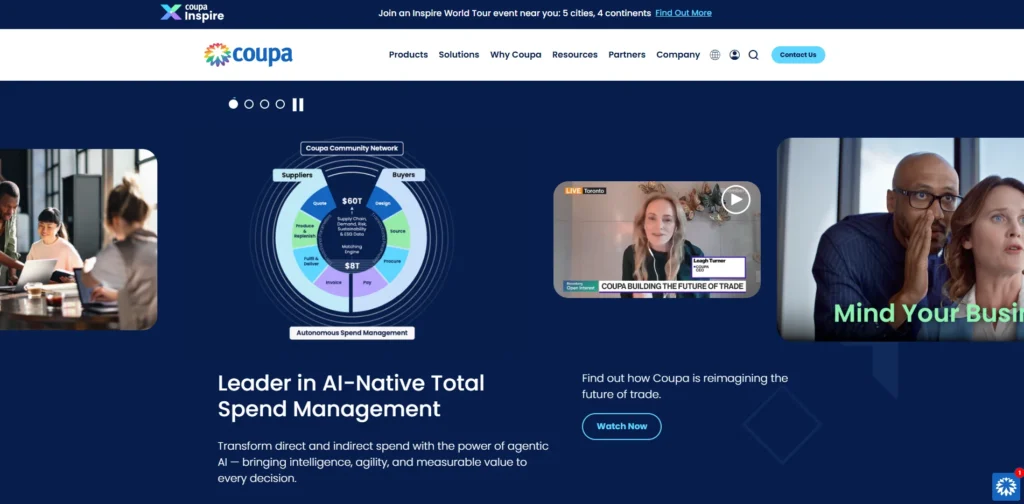Click the Produce & Replenish wheel segment
Screen dimensions: 1024x504
[x=305, y=231]
